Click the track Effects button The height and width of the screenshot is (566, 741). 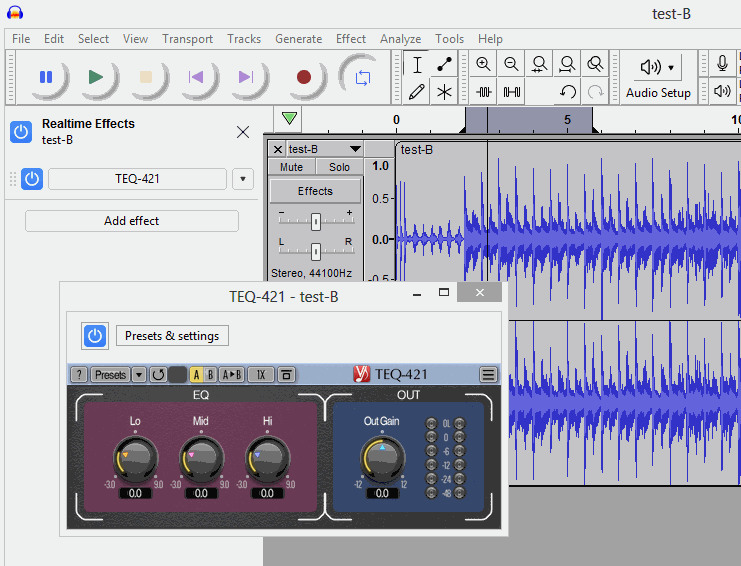tap(315, 191)
